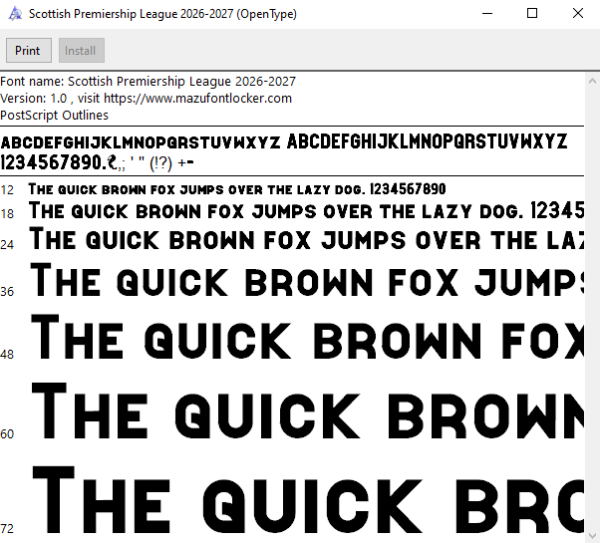This screenshot has width=600, height=543.
Task: Click the size 12 label
Action: [x=7, y=190]
